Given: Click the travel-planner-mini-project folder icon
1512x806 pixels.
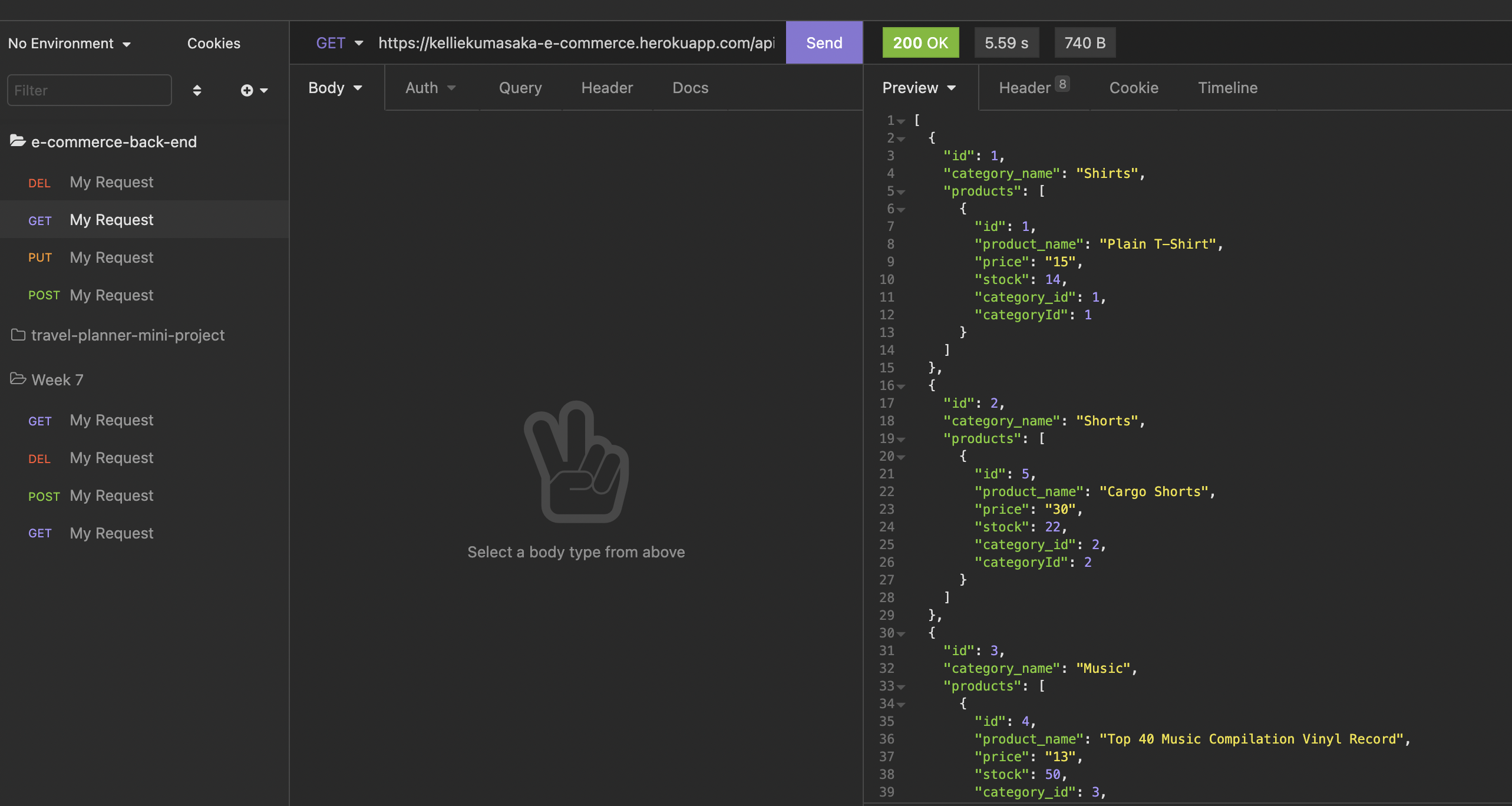Looking at the screenshot, I should (18, 335).
